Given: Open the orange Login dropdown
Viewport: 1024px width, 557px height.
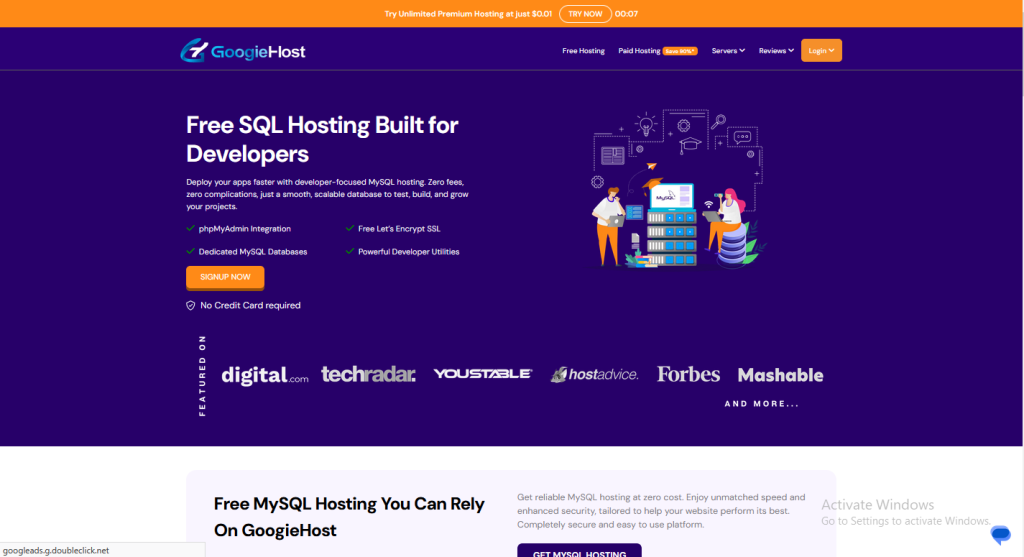Looking at the screenshot, I should [821, 50].
